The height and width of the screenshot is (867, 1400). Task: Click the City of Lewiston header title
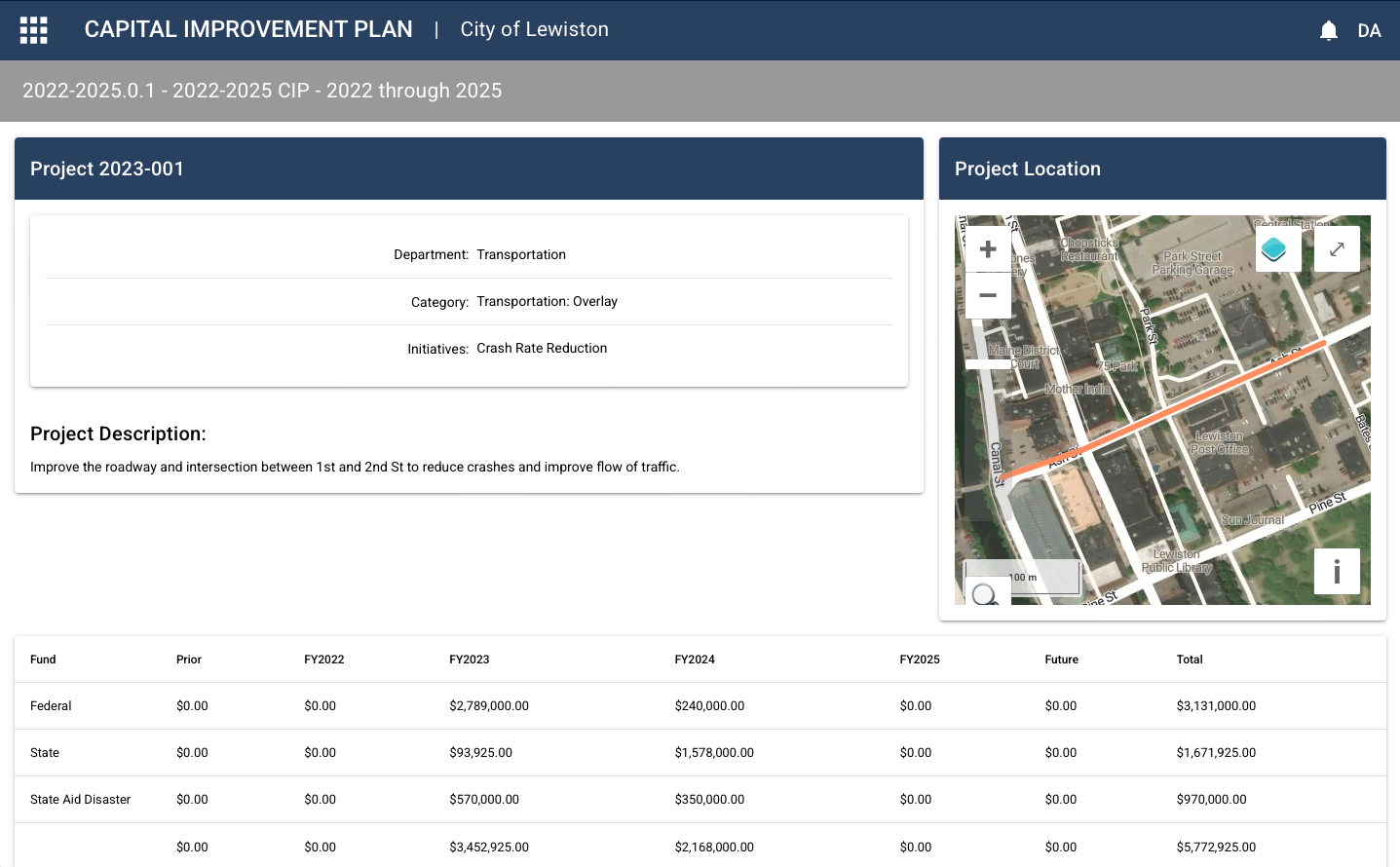(x=534, y=29)
